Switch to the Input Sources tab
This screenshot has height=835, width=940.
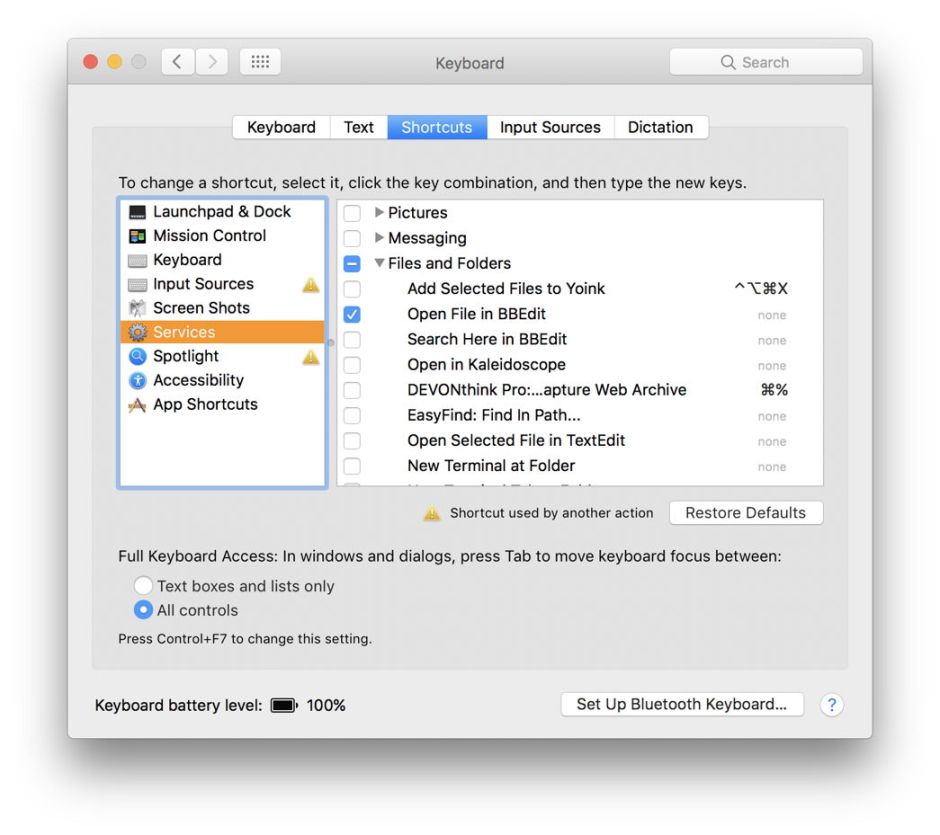(x=550, y=127)
